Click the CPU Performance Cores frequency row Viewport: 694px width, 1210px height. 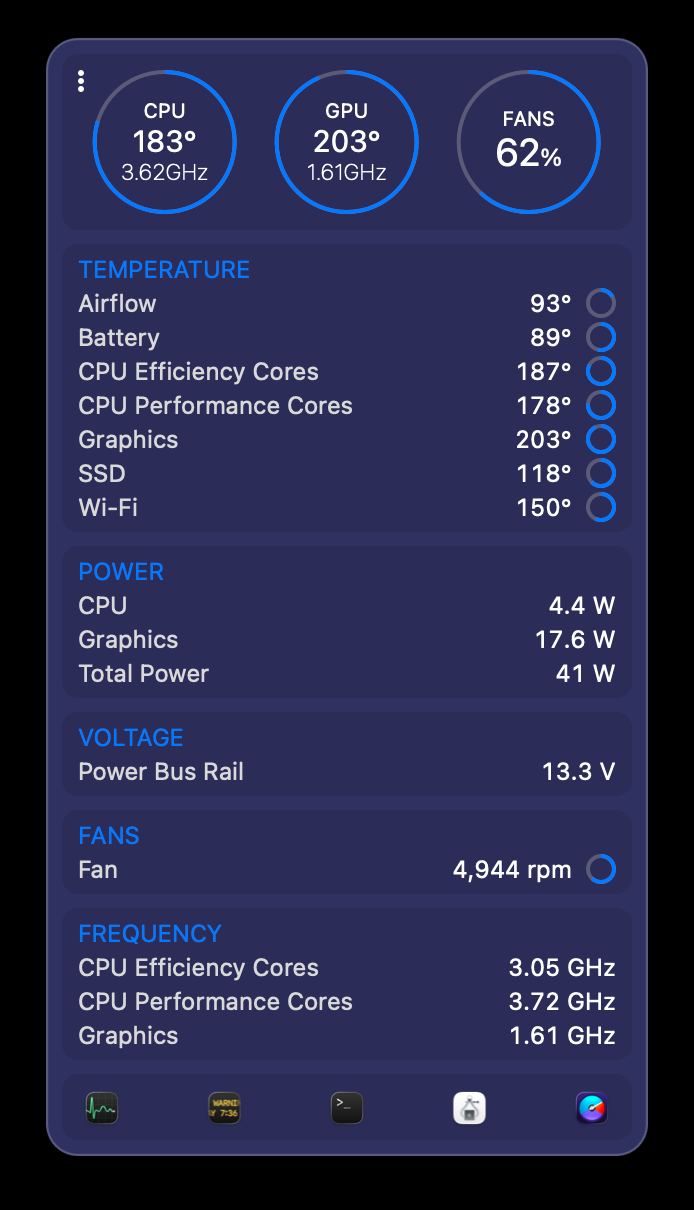[x=346, y=1002]
